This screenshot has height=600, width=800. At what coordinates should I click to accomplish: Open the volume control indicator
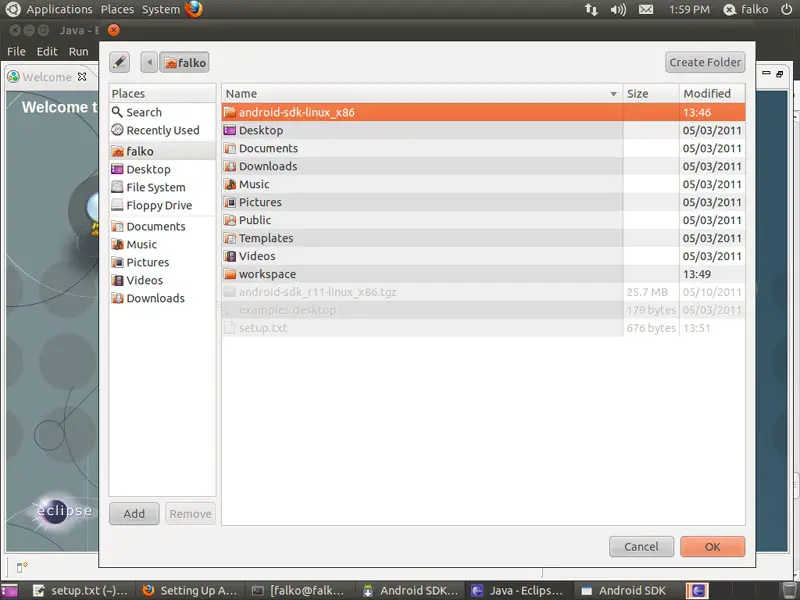[618, 9]
